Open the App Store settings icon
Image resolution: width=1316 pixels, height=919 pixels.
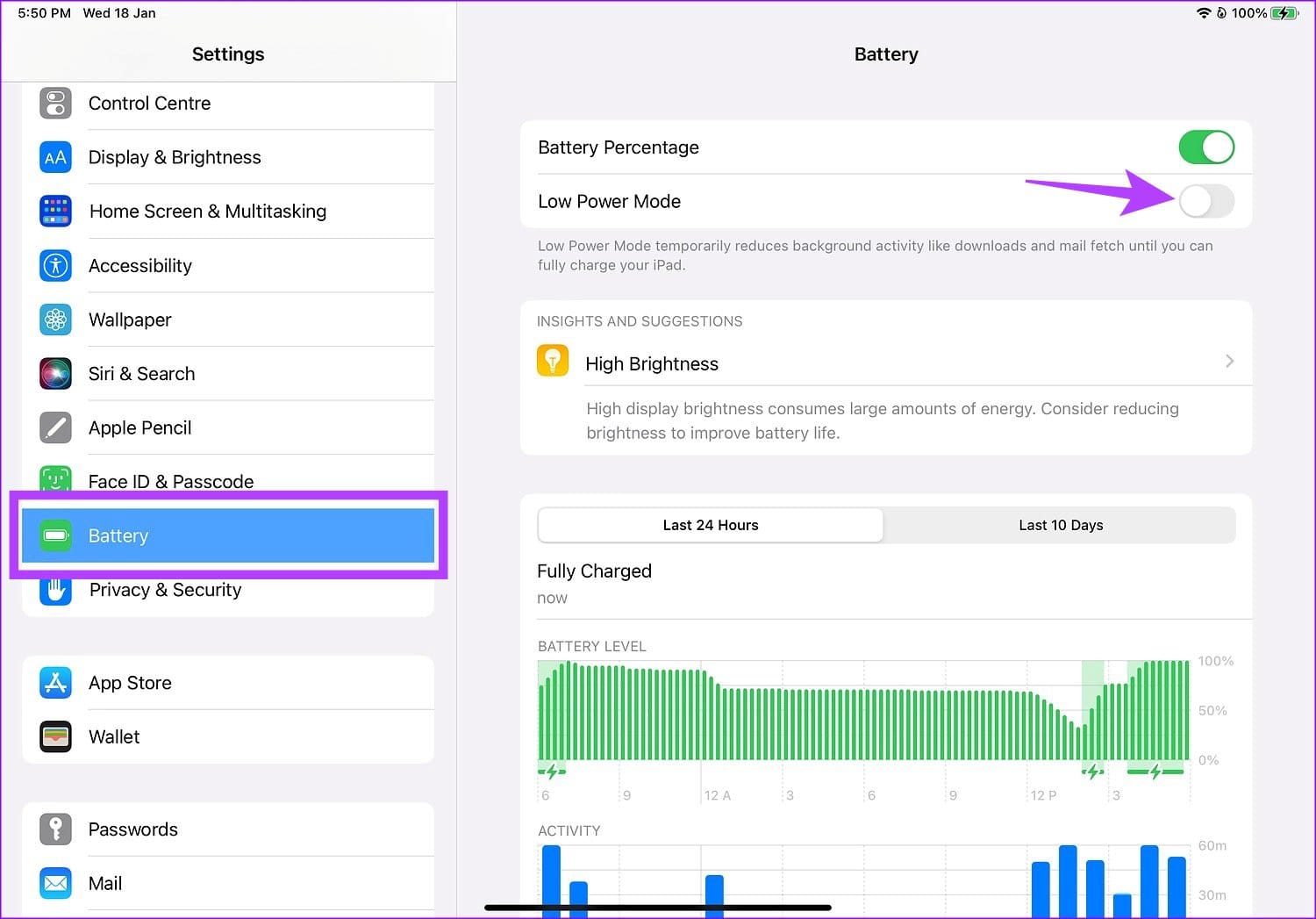[55, 682]
